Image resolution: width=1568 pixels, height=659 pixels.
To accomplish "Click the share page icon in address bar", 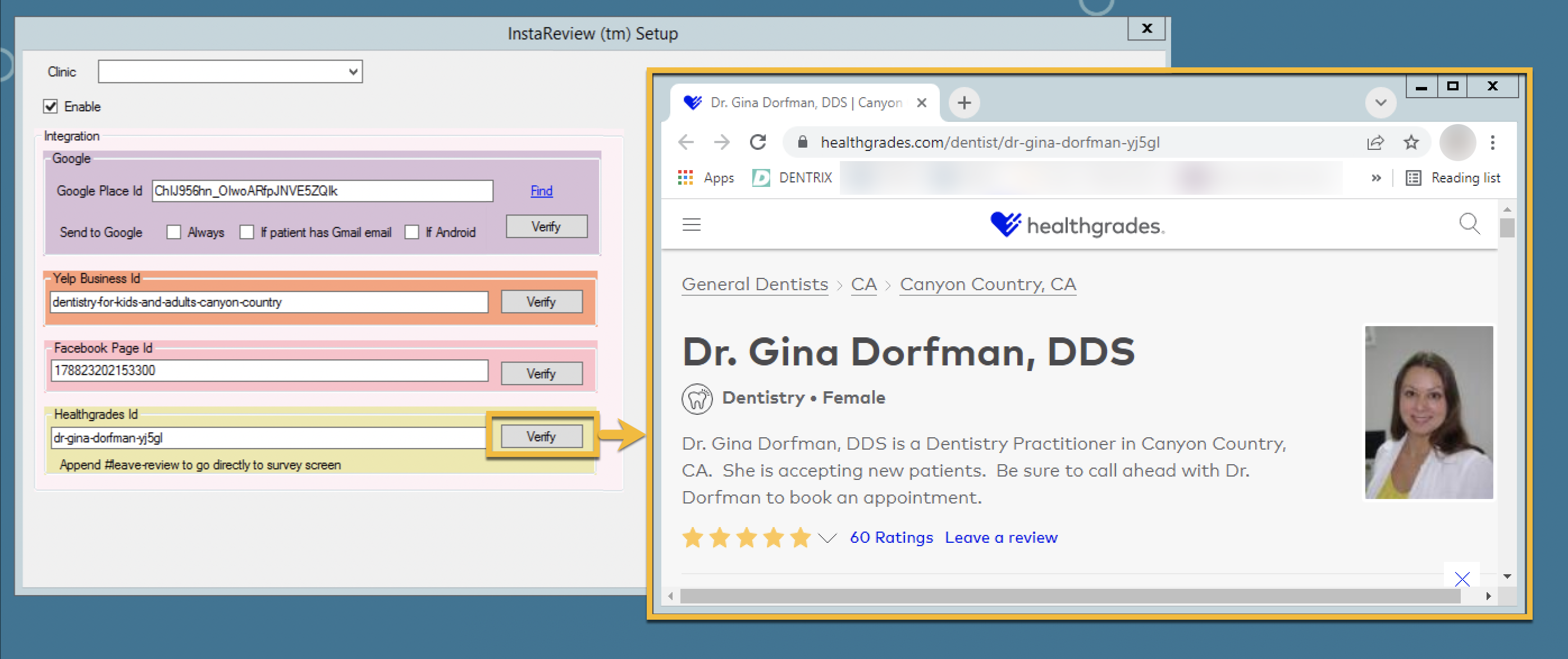I will pyautogui.click(x=1375, y=143).
